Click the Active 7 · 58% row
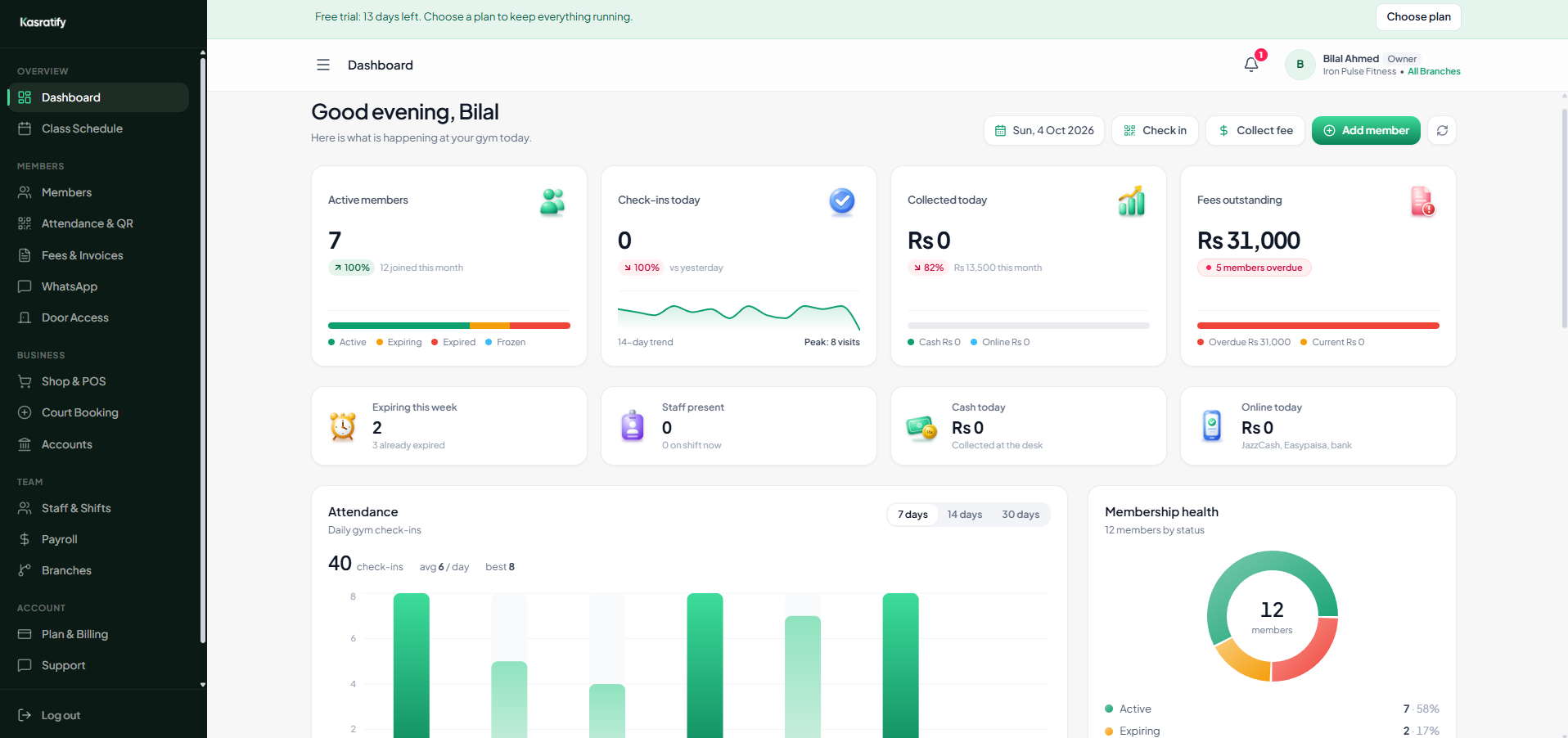Image resolution: width=1568 pixels, height=738 pixels. pyautogui.click(x=1272, y=709)
